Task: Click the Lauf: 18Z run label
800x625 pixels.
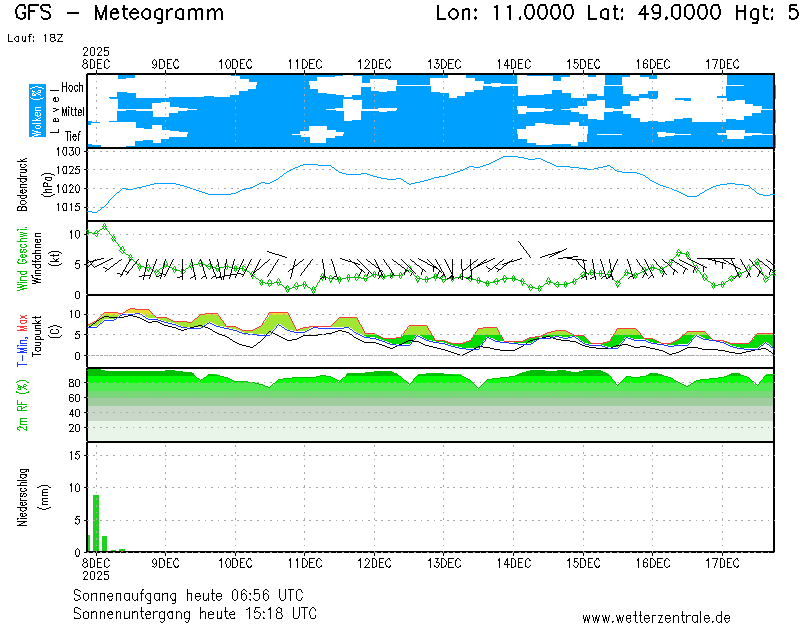Action: click(x=31, y=37)
